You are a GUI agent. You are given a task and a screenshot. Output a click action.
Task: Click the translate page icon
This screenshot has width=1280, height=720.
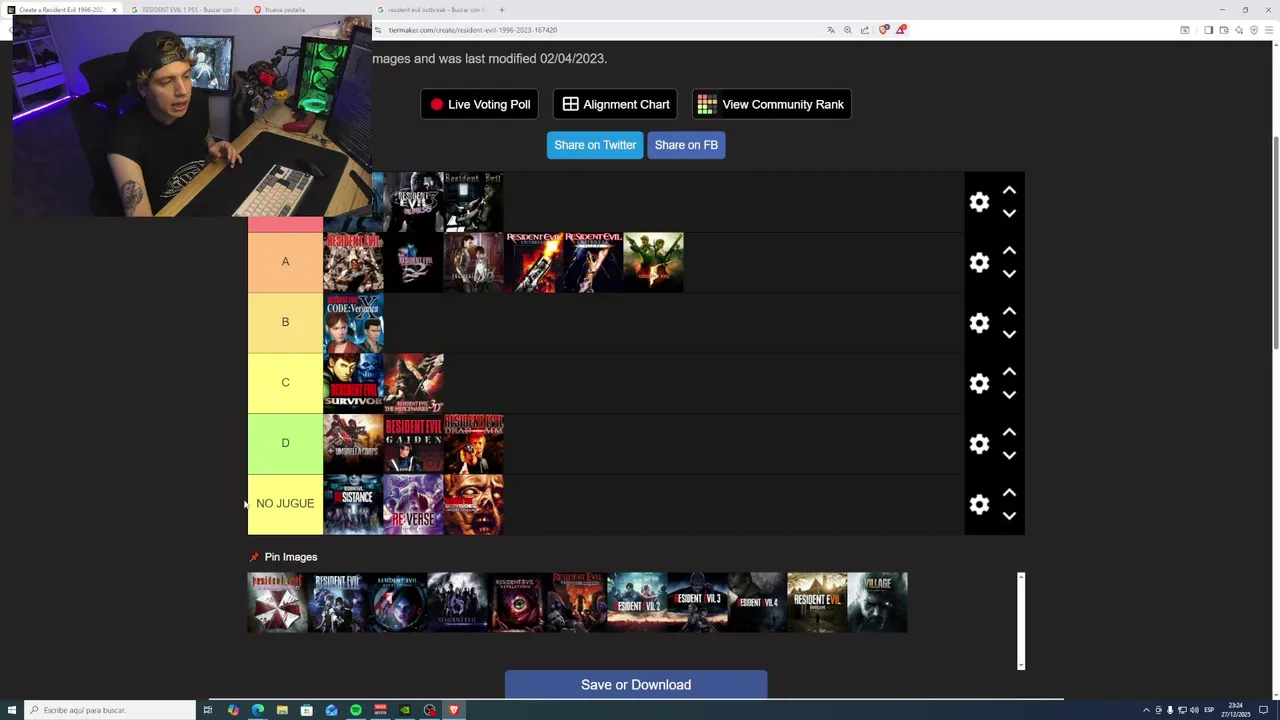click(830, 30)
